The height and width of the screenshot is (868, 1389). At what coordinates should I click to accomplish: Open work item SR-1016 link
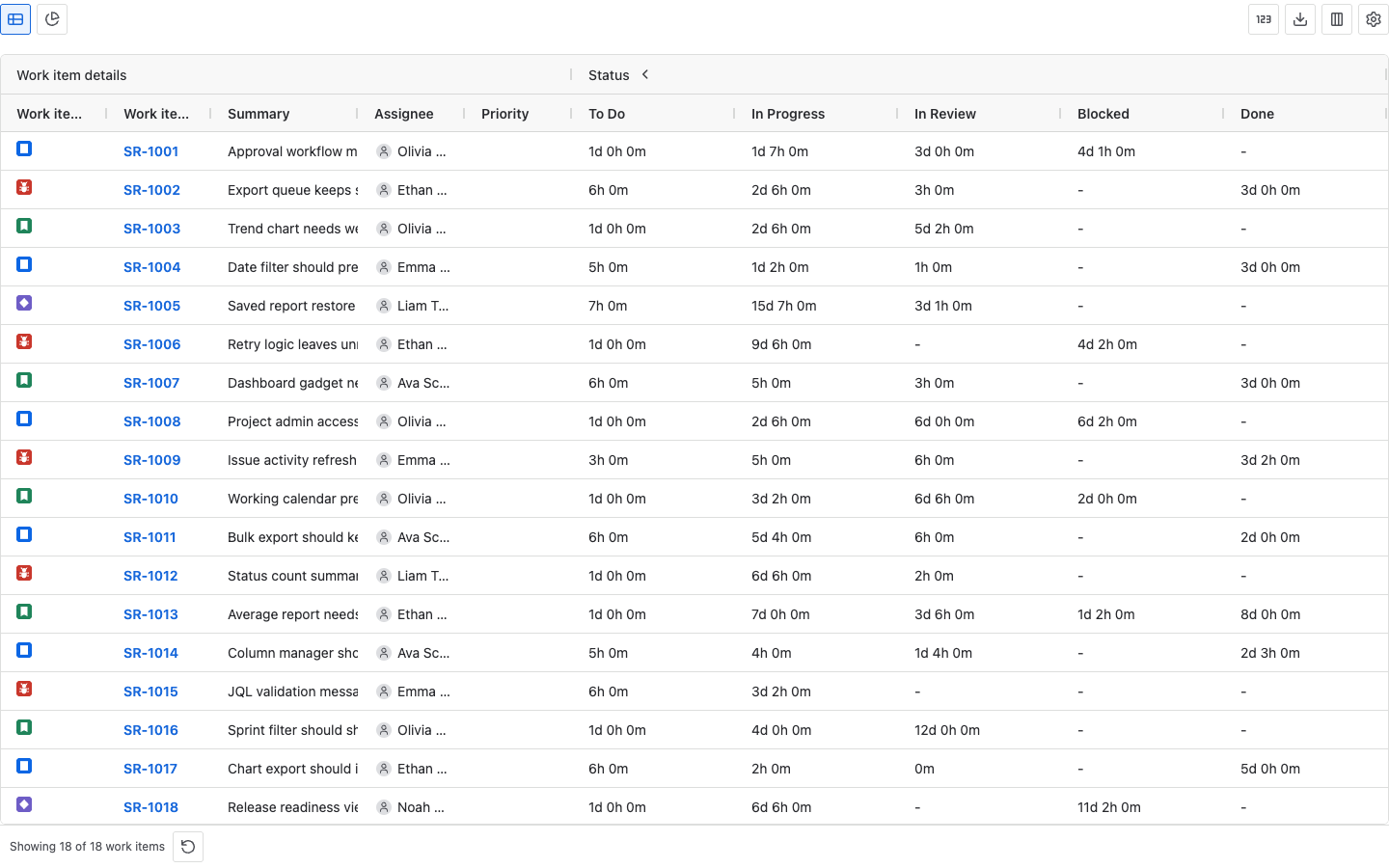[x=150, y=730]
